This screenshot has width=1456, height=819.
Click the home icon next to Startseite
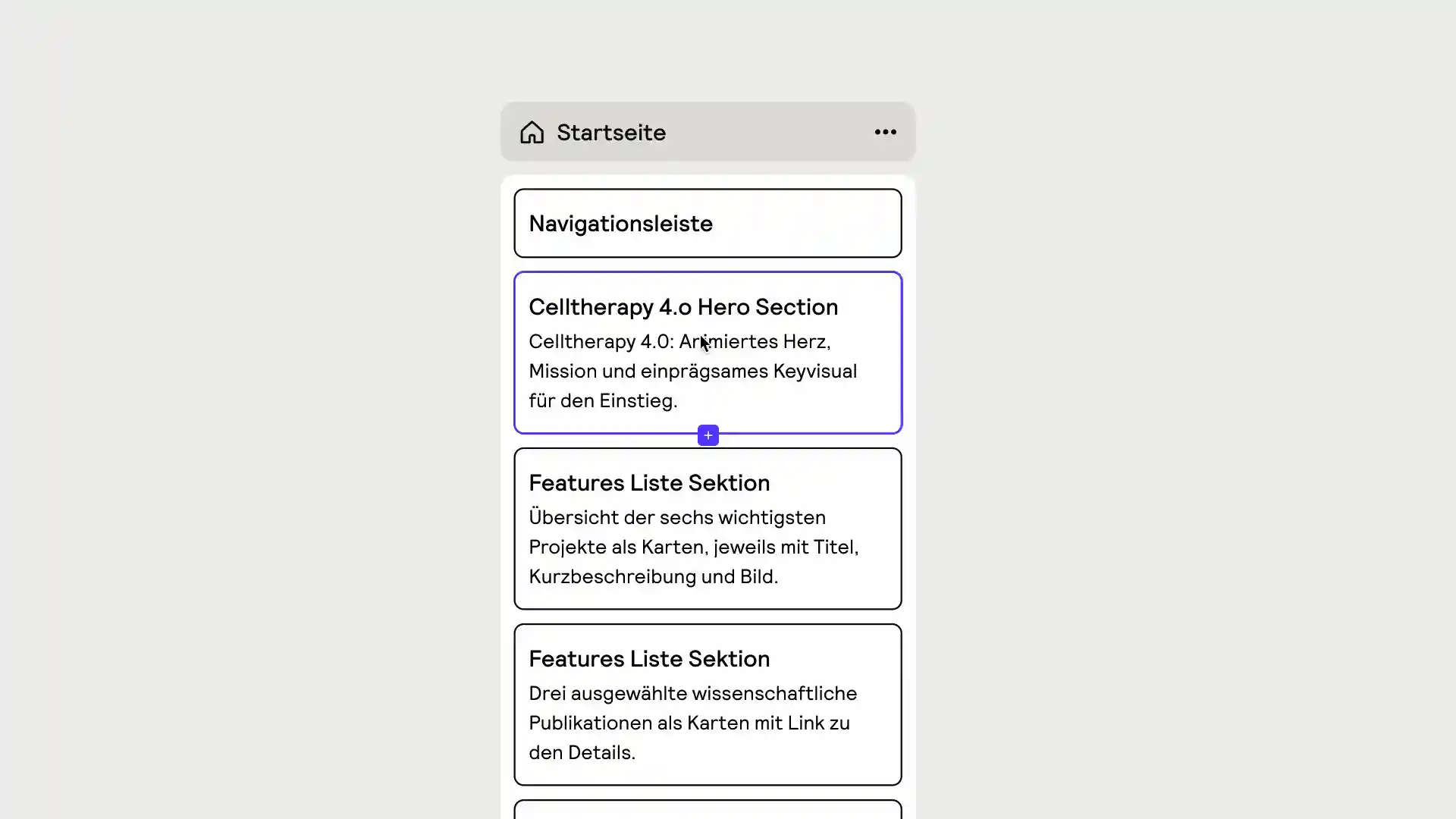click(532, 132)
